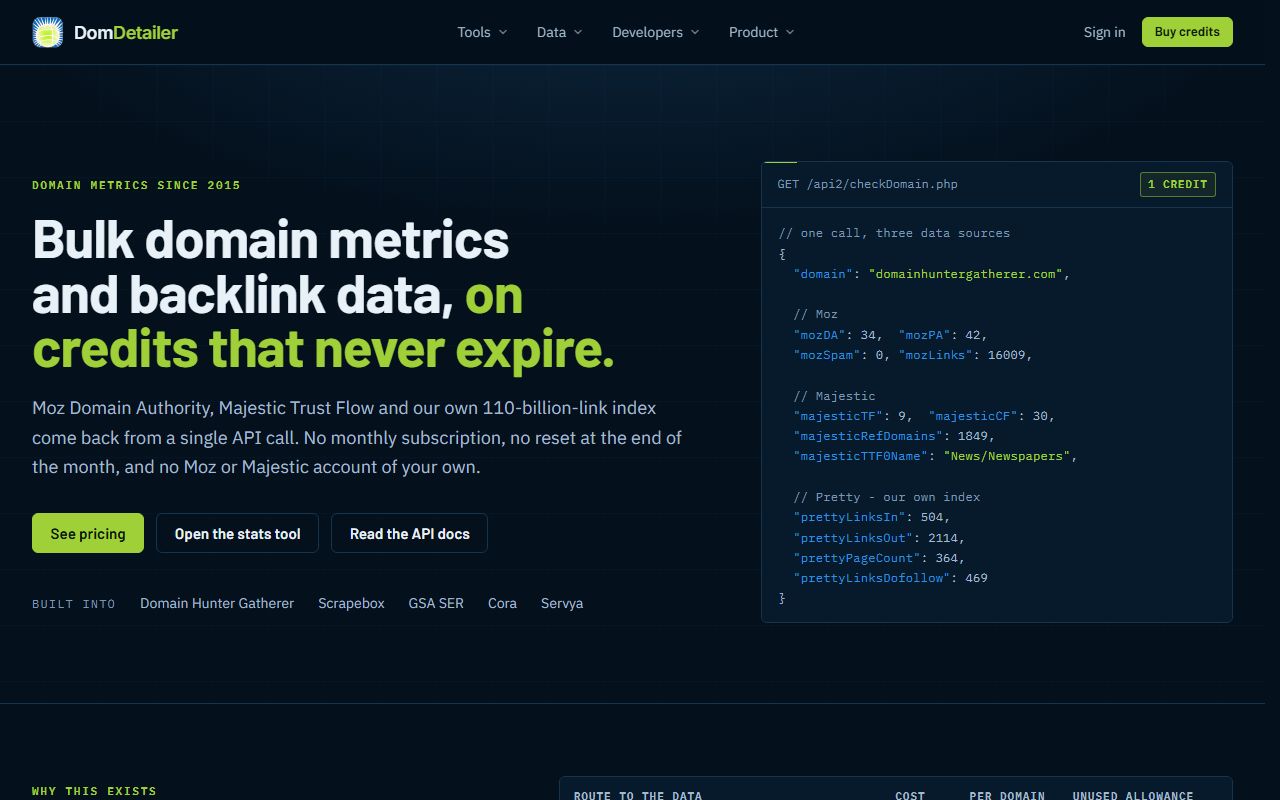Open the stats tool button
Image resolution: width=1280 pixels, height=800 pixels.
[237, 533]
